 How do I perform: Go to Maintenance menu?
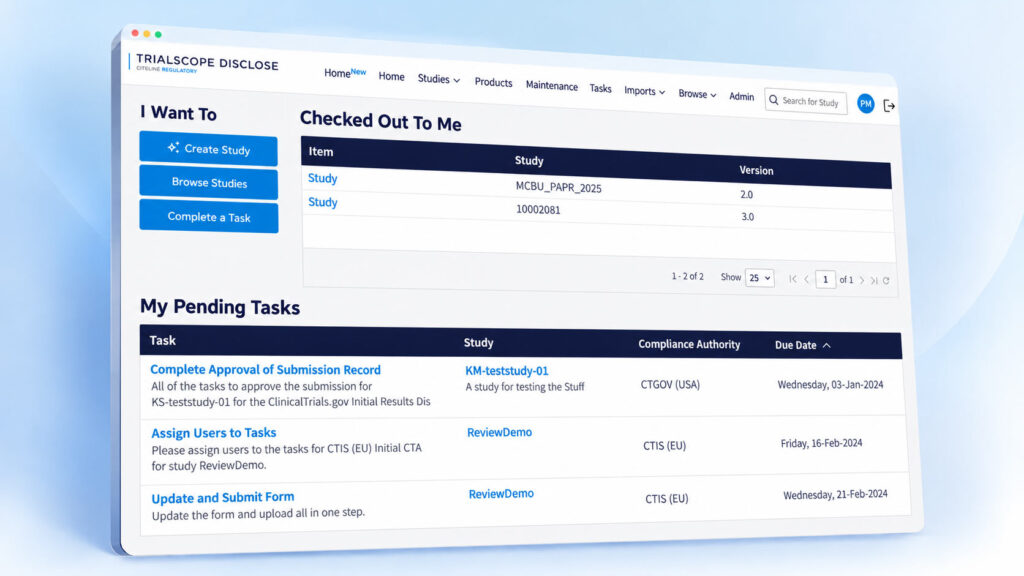tap(552, 86)
